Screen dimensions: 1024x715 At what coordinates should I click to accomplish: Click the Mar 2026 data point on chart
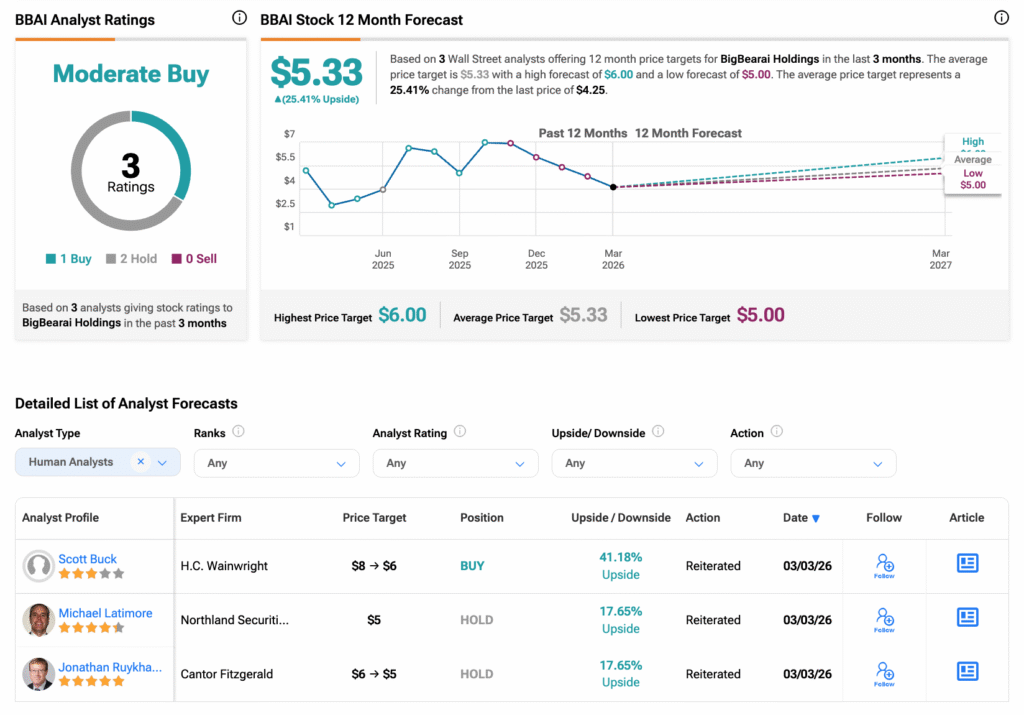tap(613, 187)
